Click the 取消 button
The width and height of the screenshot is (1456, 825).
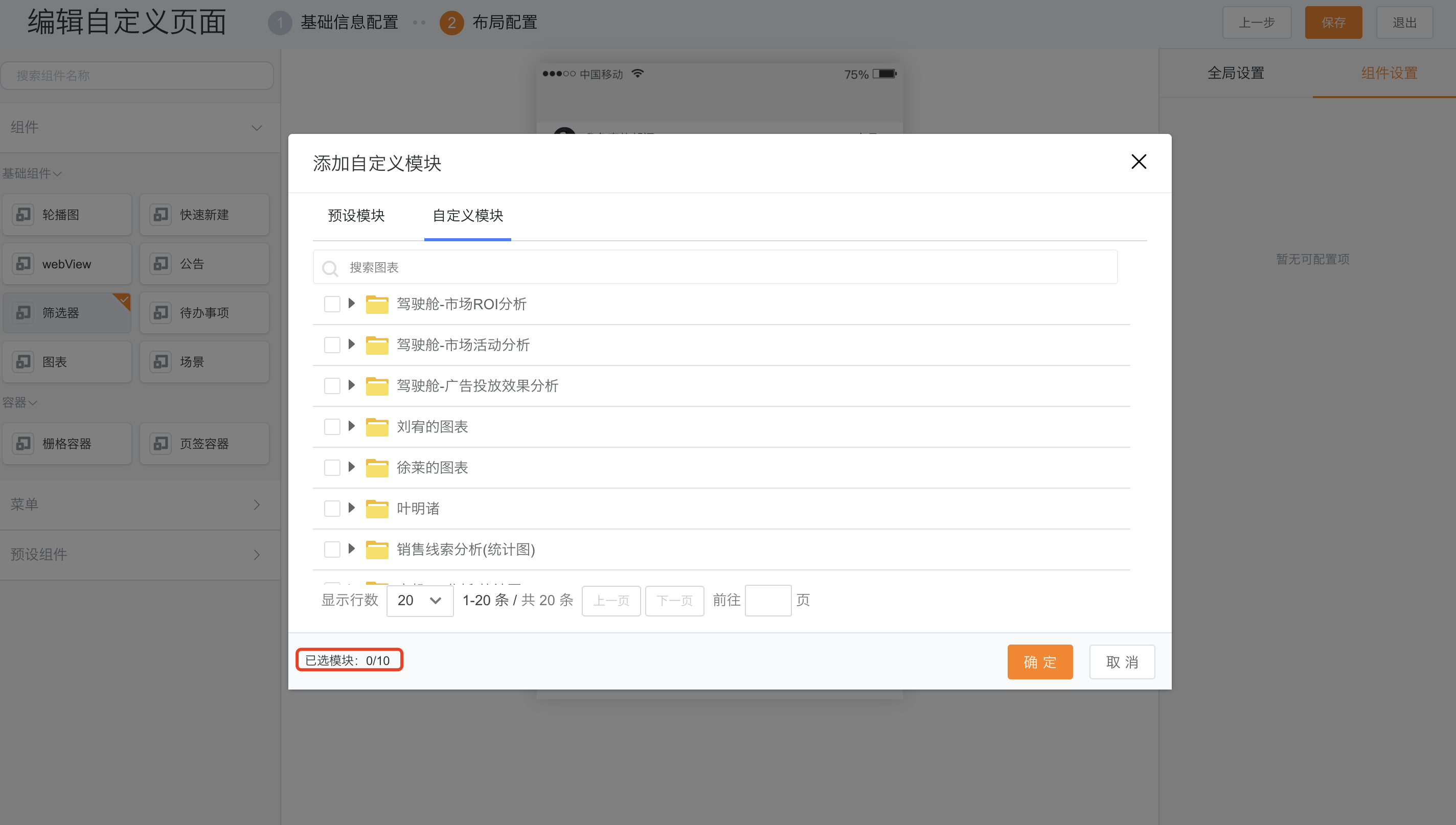point(1122,662)
